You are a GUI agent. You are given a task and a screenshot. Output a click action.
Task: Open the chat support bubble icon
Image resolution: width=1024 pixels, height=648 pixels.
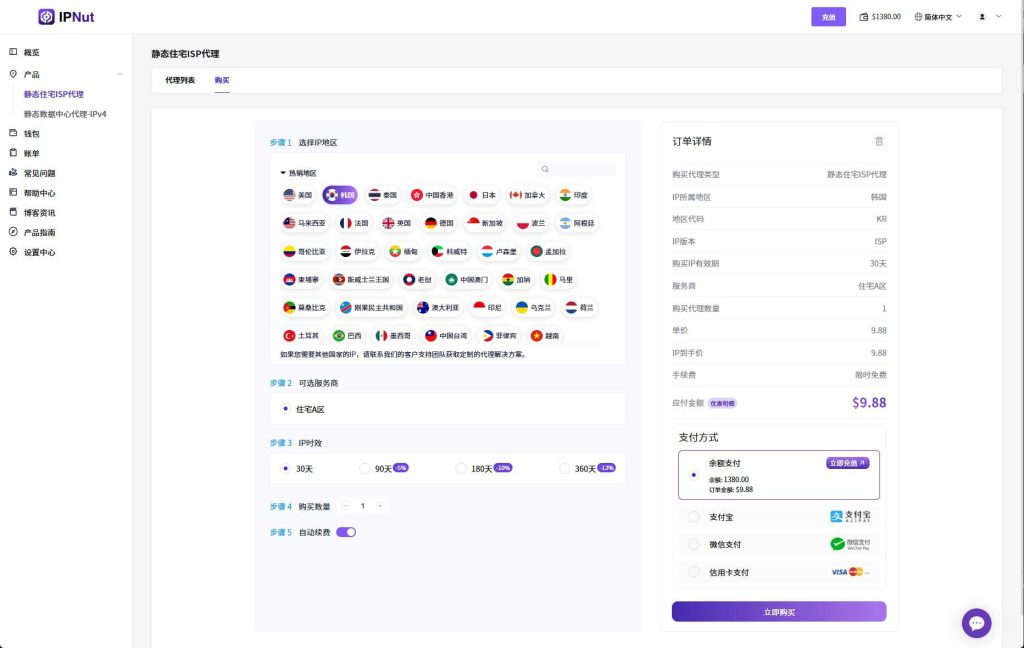(x=976, y=623)
